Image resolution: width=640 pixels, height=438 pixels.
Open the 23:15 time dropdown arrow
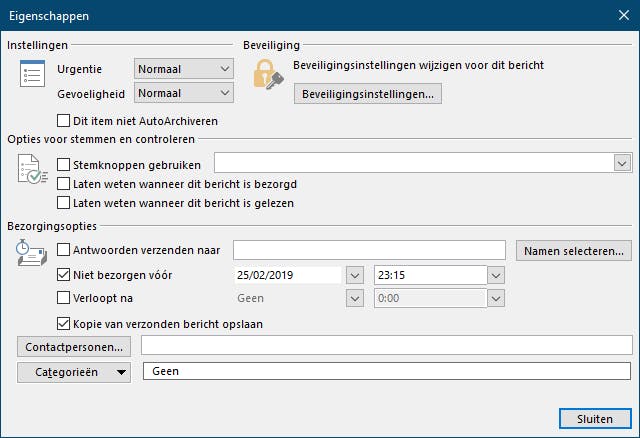coord(496,275)
